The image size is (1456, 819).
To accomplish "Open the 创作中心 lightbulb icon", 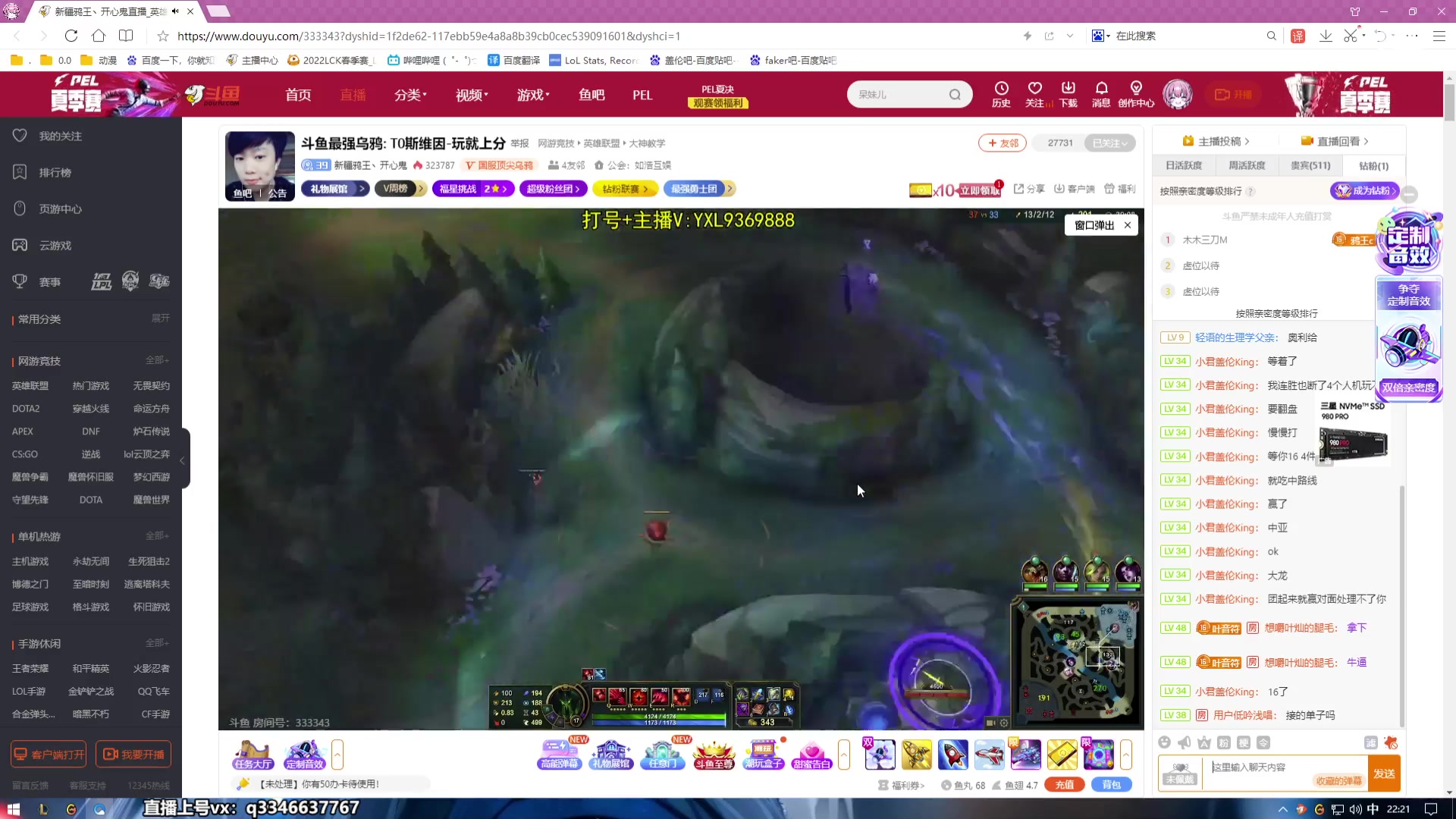I will point(1136,94).
